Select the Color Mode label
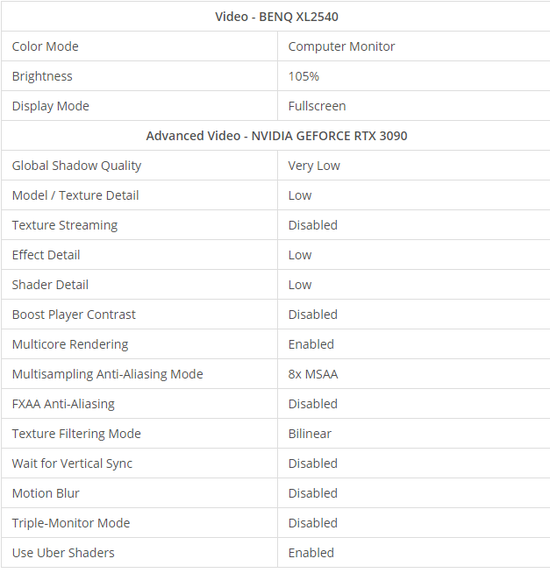The image size is (550, 573). pyautogui.click(x=45, y=46)
